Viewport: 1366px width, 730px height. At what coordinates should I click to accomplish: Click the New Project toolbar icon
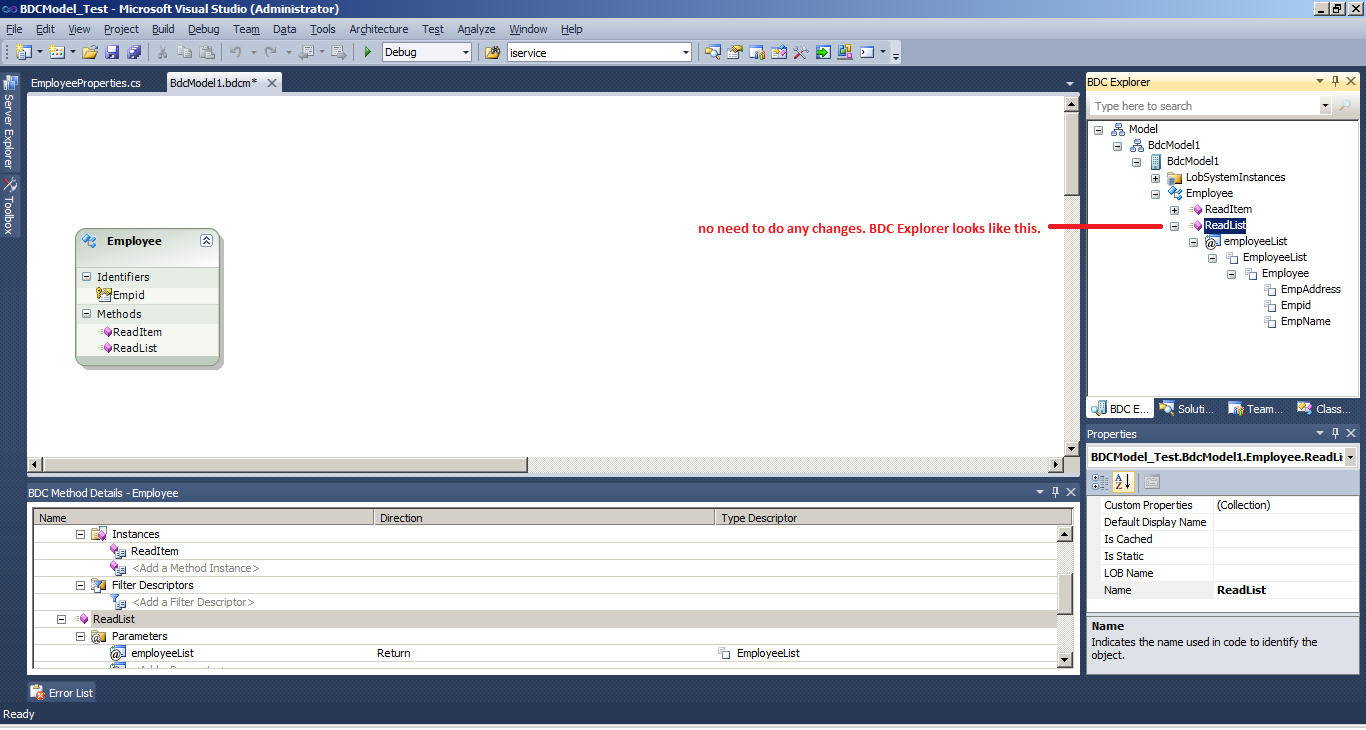(x=23, y=52)
